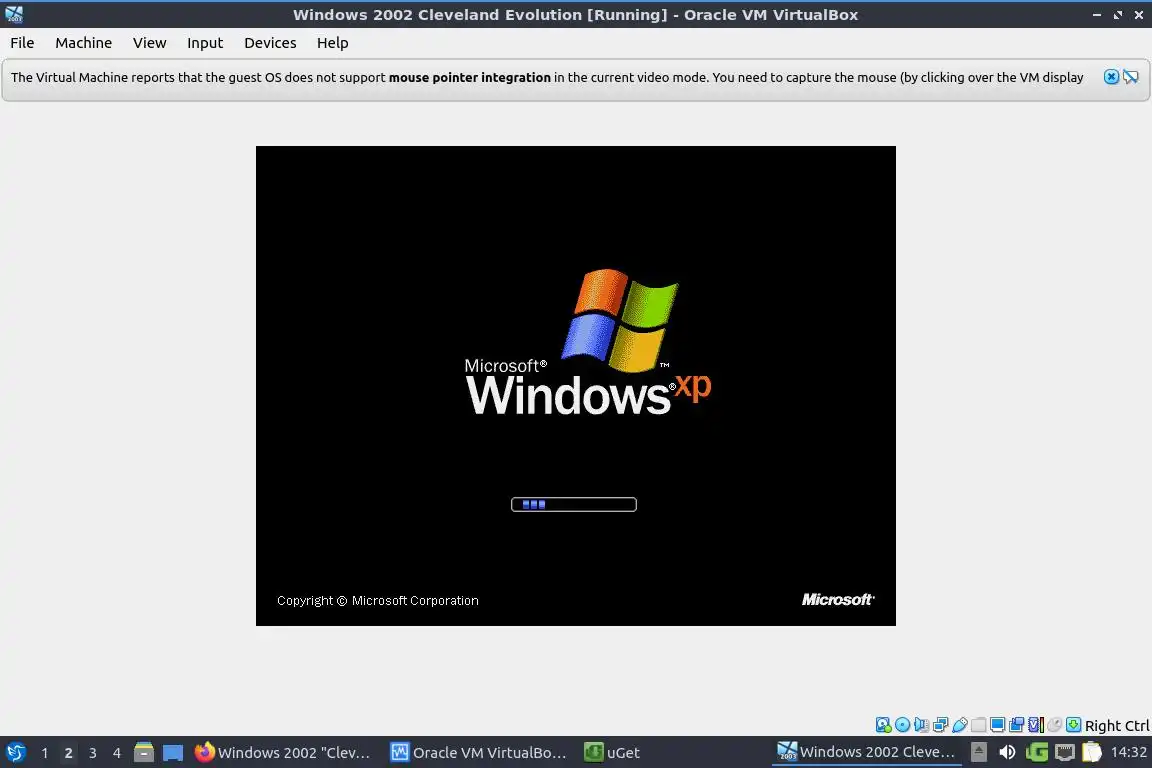The height and width of the screenshot is (768, 1152).
Task: Open the Devices menu
Action: (x=270, y=43)
